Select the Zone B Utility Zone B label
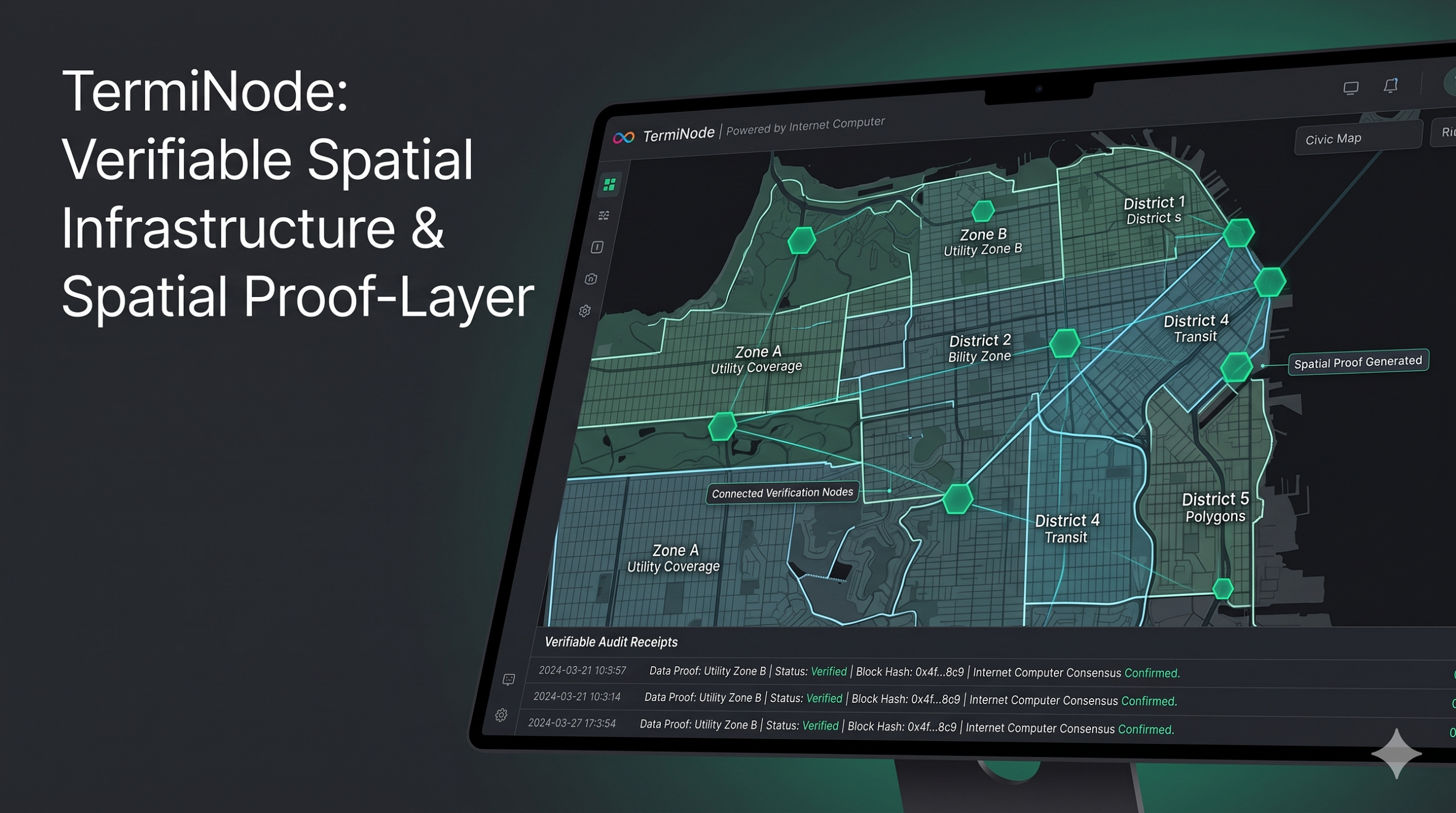1456x813 pixels. [x=983, y=242]
